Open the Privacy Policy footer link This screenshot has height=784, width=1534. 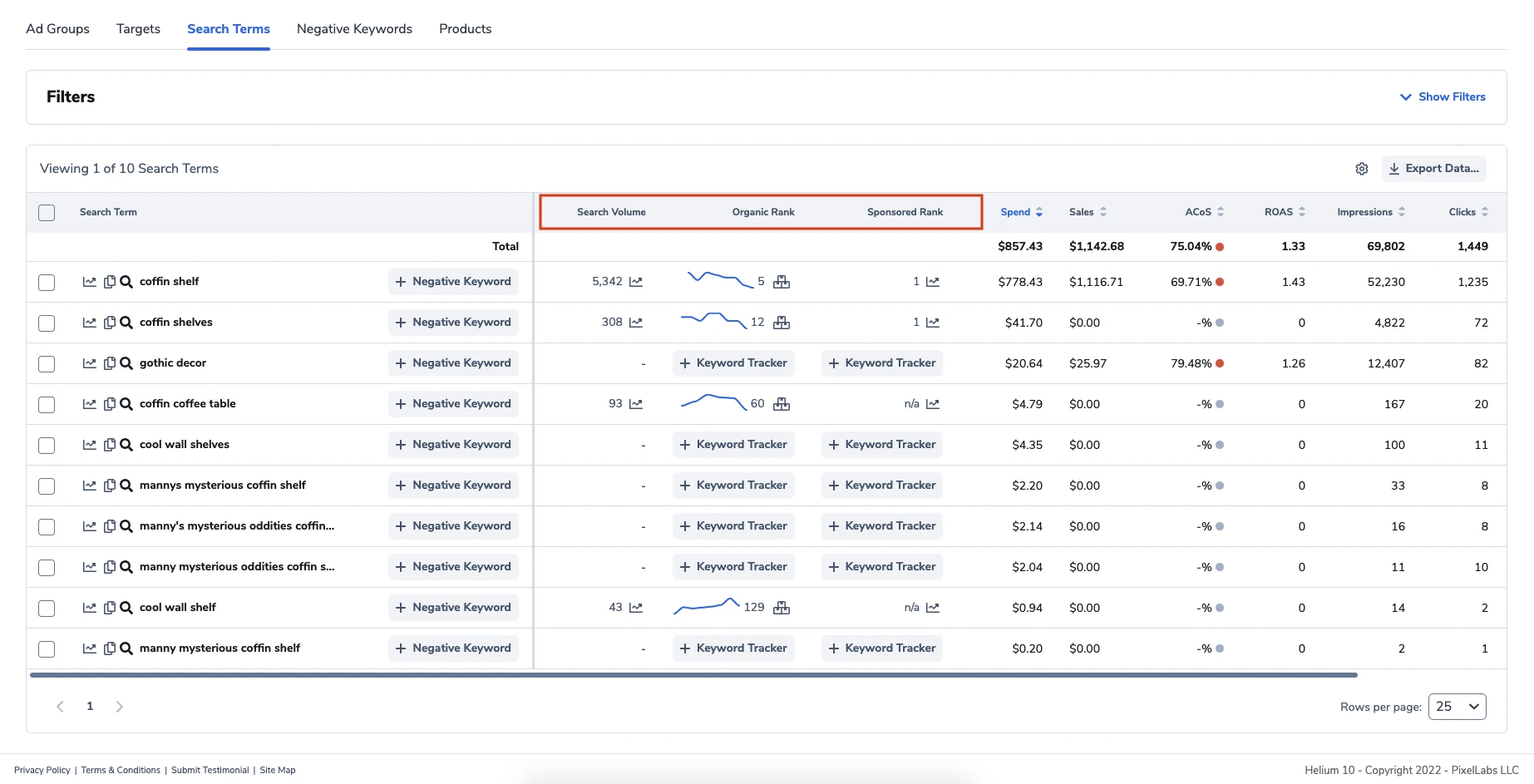(42, 770)
